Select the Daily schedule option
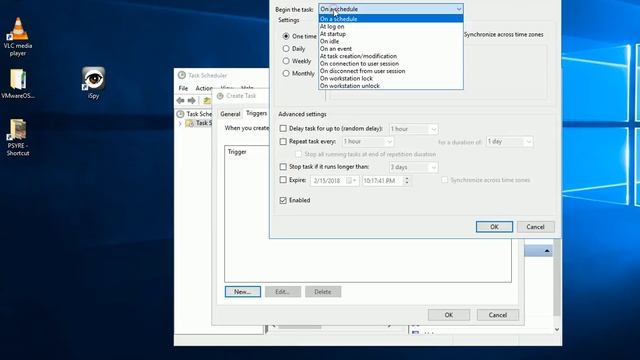640x360 pixels. 286,49
